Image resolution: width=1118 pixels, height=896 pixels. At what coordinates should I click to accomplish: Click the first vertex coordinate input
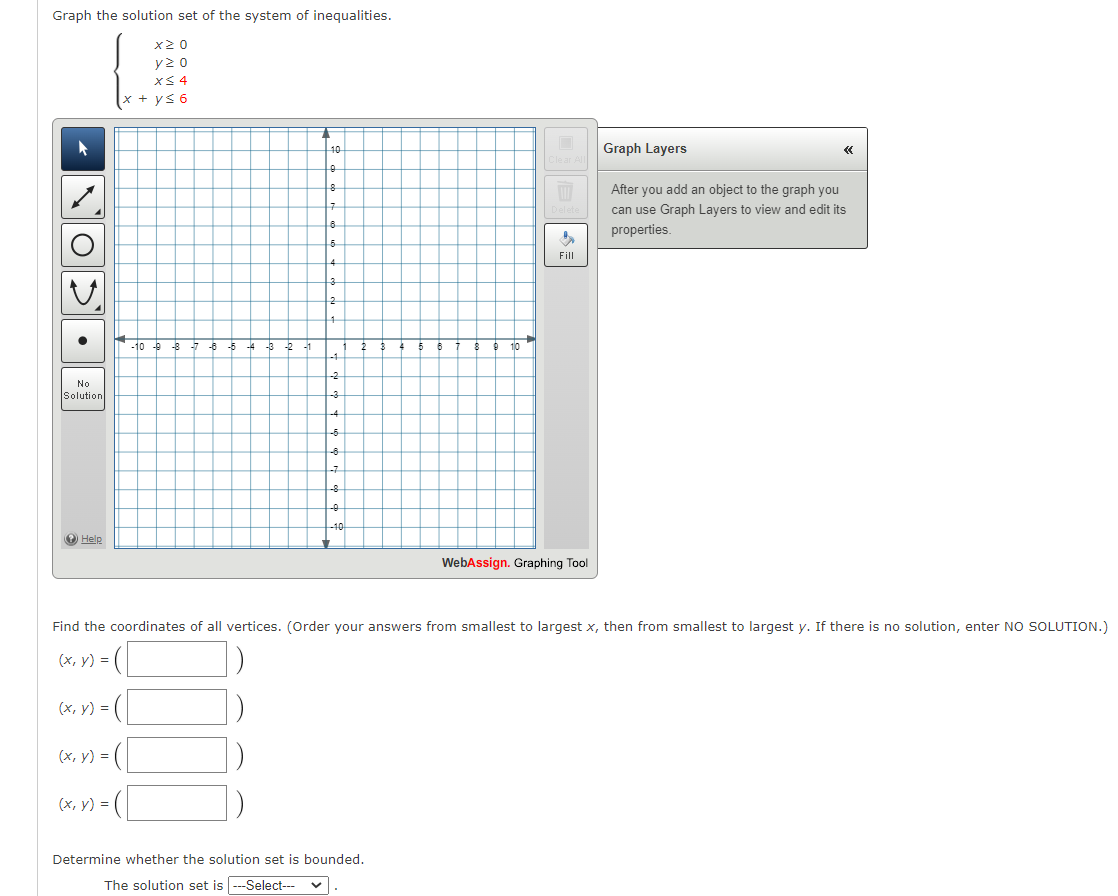pyautogui.click(x=177, y=659)
